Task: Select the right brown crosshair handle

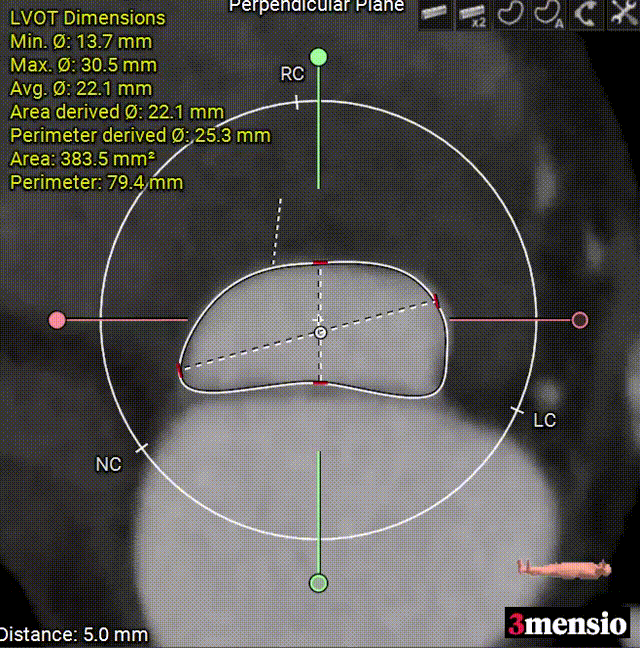Action: [580, 320]
